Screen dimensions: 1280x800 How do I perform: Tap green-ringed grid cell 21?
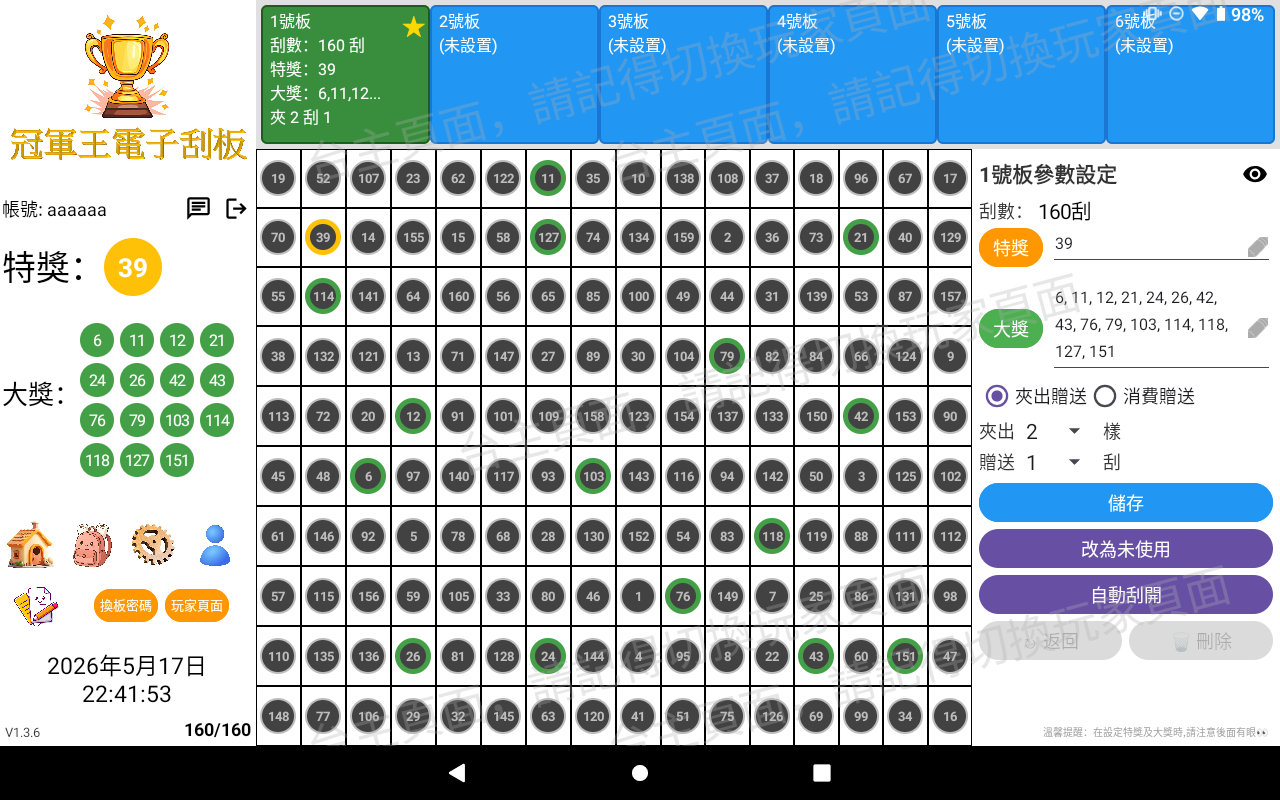(861, 238)
